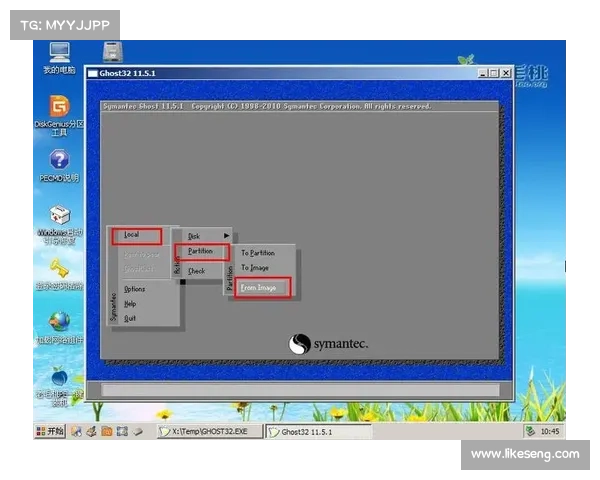Choose Partition in the Action submenu
The width and height of the screenshot is (600, 480).
(202, 252)
